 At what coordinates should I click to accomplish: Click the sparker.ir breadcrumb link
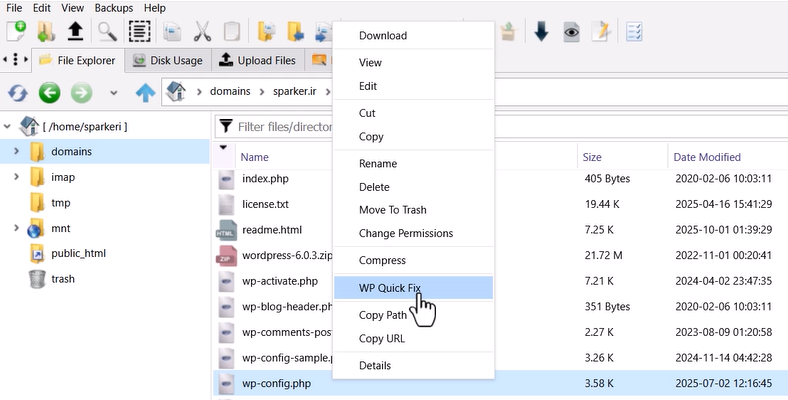294,92
